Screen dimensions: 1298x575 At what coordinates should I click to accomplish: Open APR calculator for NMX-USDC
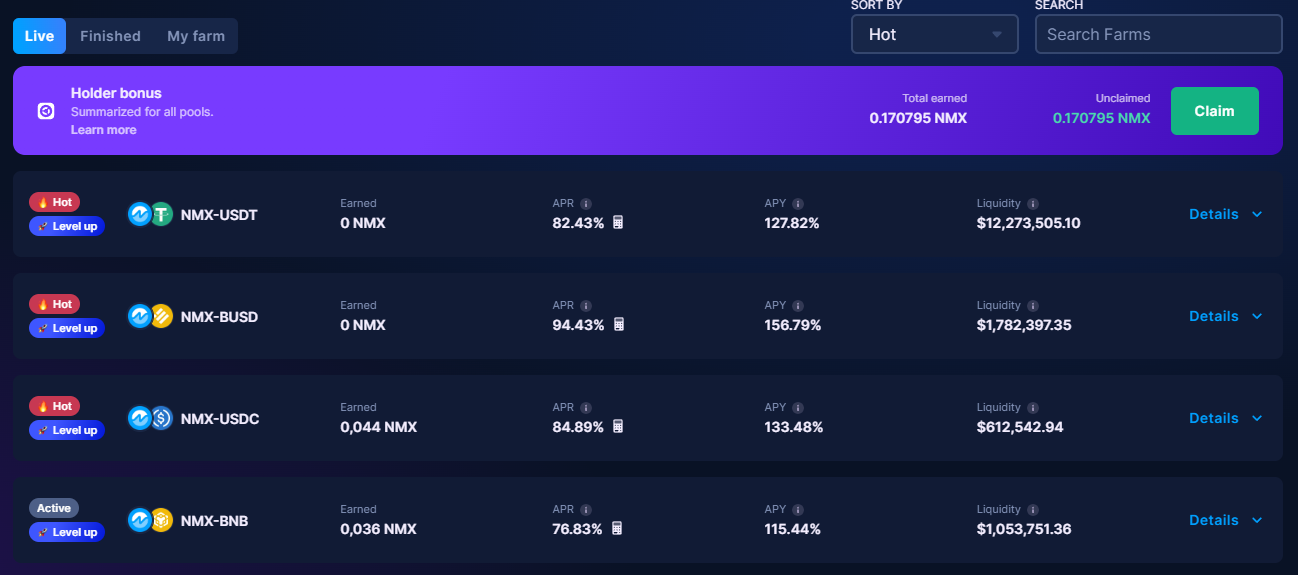[x=618, y=427]
